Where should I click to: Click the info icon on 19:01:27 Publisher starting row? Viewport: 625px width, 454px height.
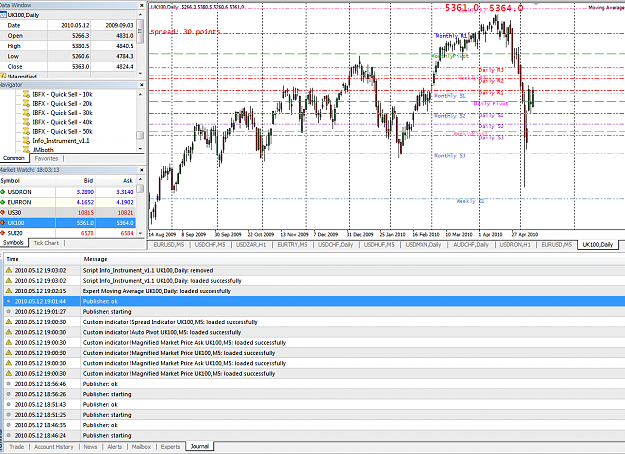pyautogui.click(x=9, y=312)
